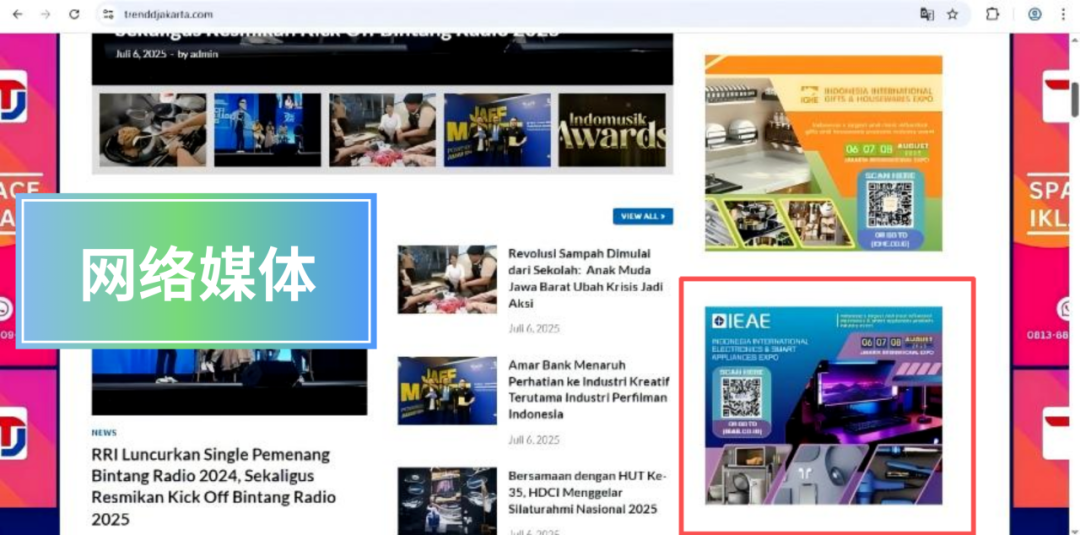Click the IGHE Gifts & Housewares Expo banner
1080x535 pixels.
824,154
